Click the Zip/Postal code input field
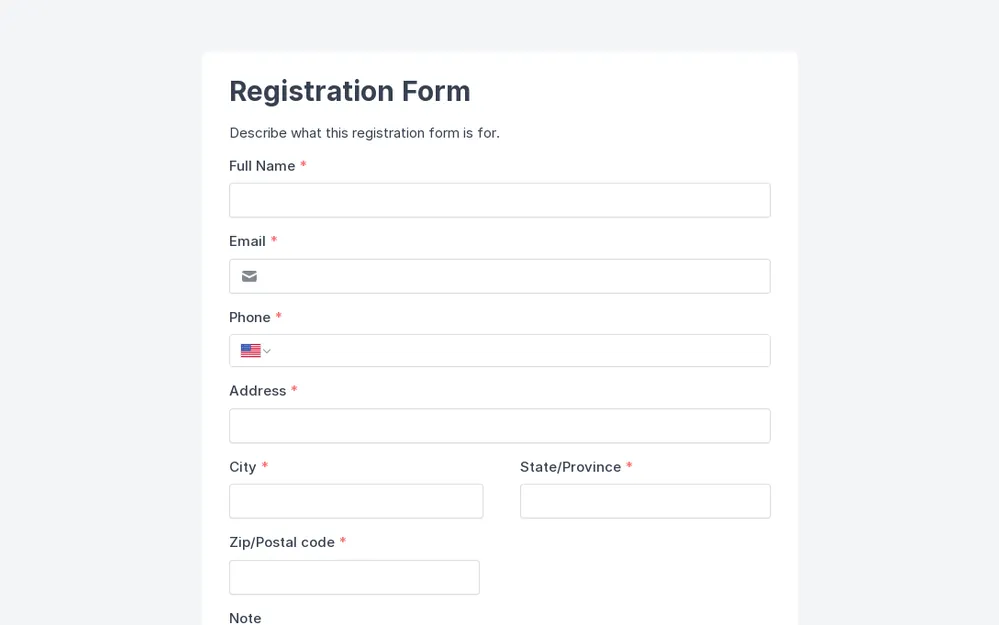 (x=354, y=577)
